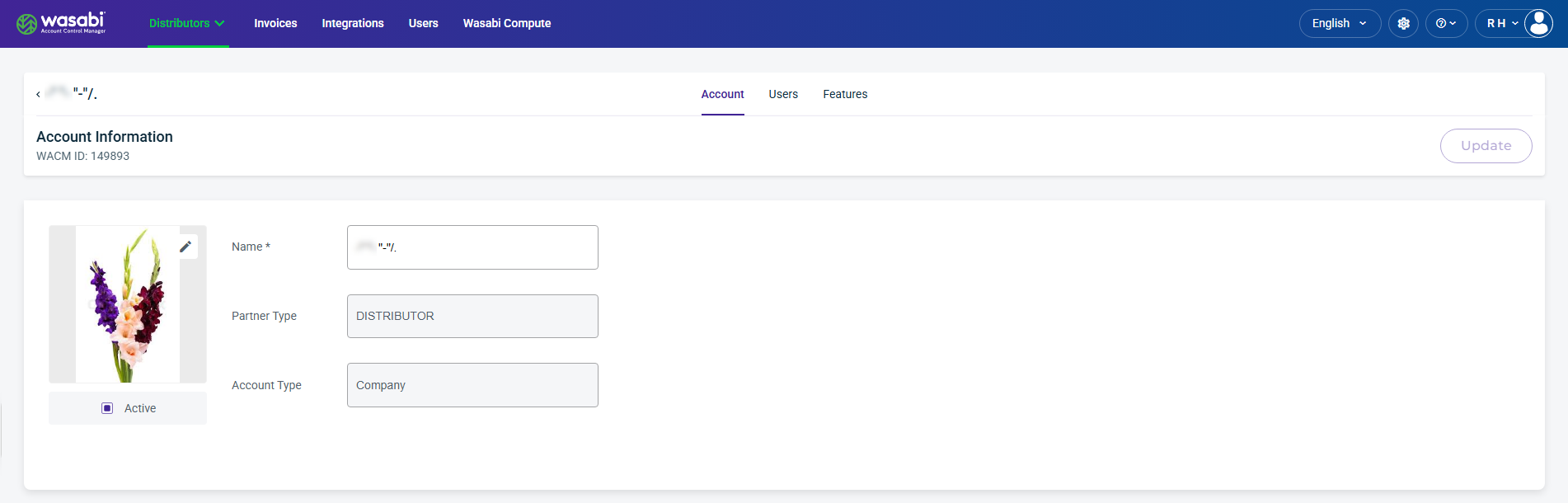Open Wasabi Compute page
This screenshot has width=1568, height=503.
point(507,23)
